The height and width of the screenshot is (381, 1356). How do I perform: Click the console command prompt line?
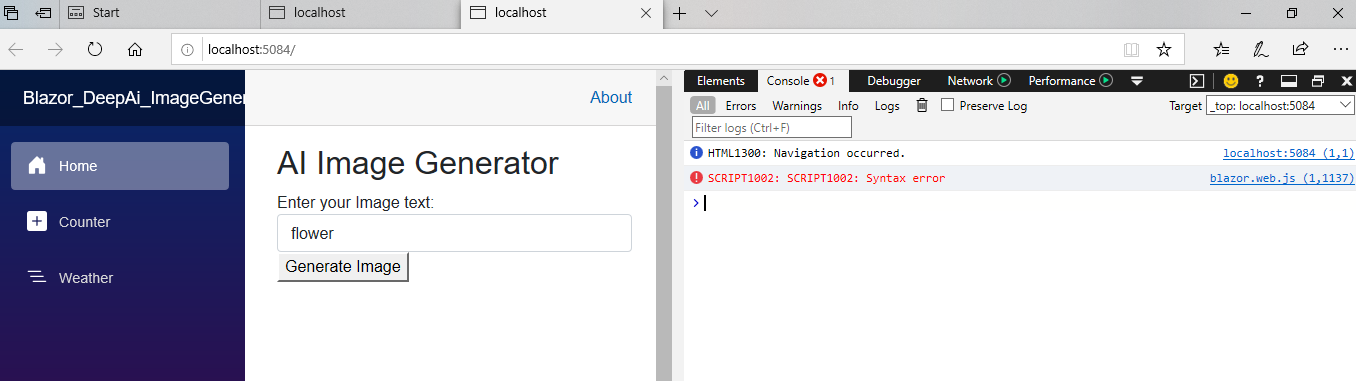1020,203
